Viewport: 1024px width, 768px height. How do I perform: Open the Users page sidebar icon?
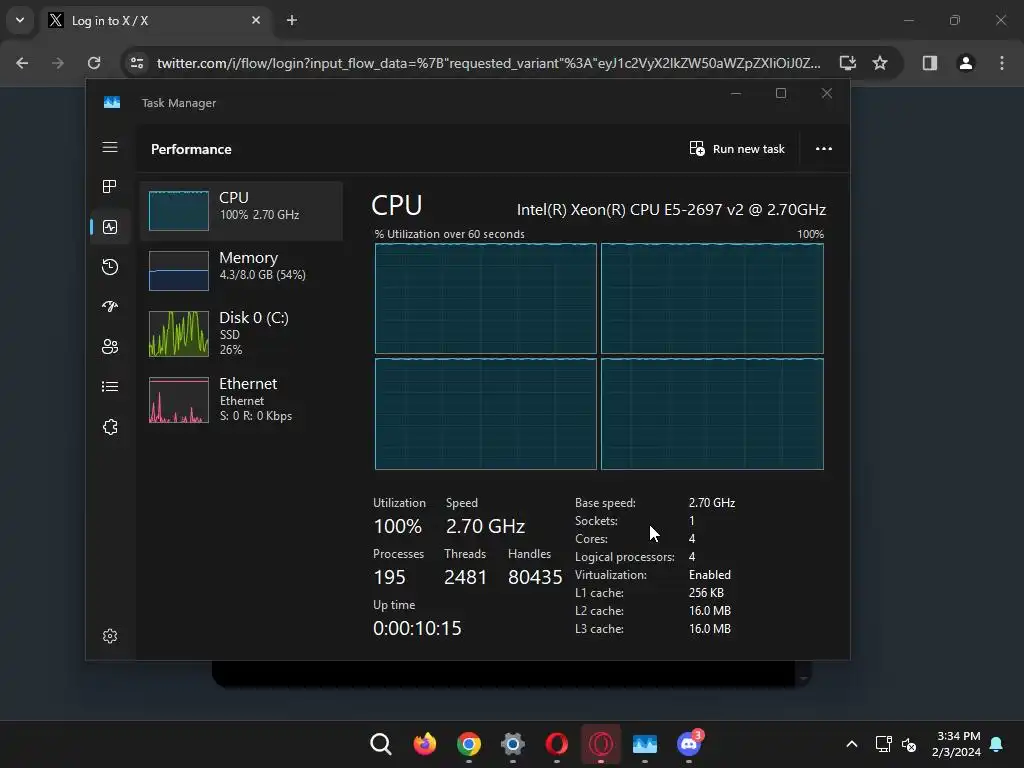(110, 346)
